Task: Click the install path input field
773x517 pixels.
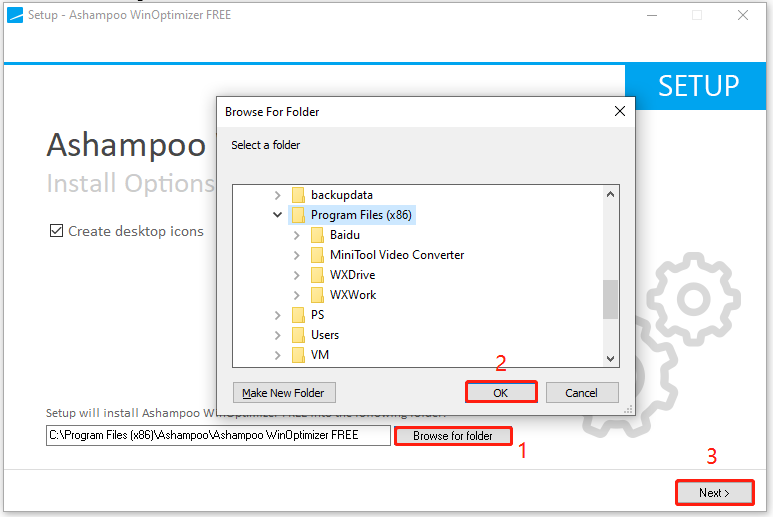Action: [x=218, y=436]
